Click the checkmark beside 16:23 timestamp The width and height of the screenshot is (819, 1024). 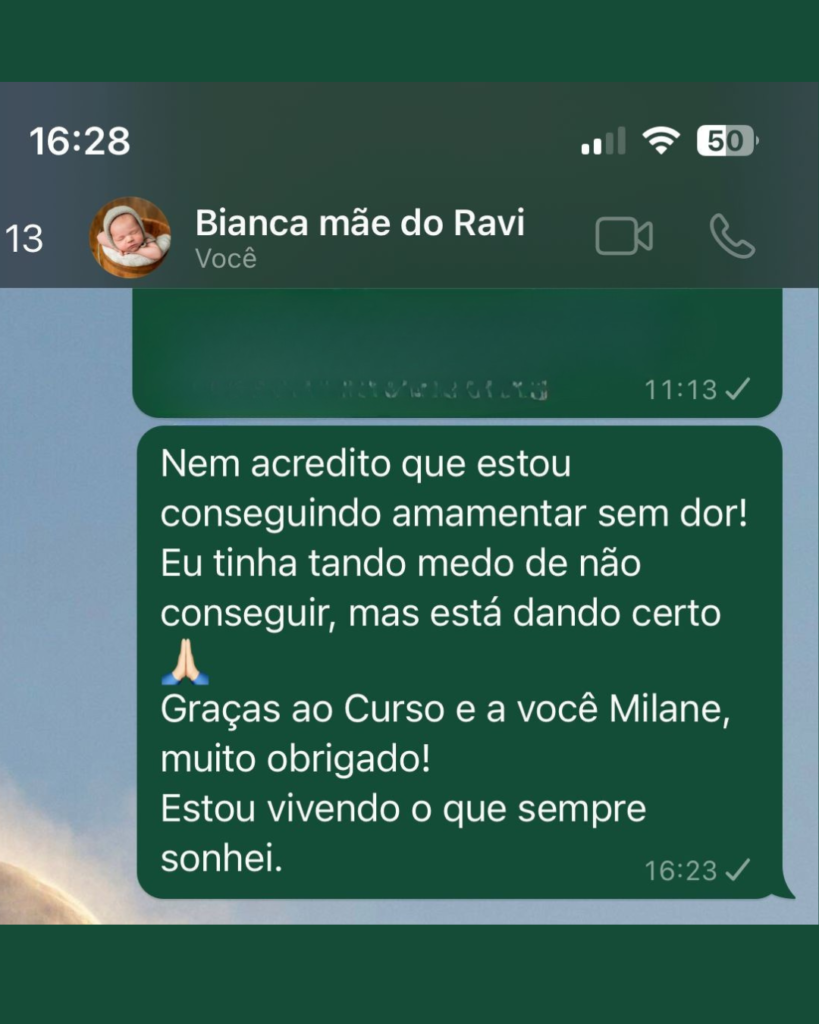coord(737,870)
